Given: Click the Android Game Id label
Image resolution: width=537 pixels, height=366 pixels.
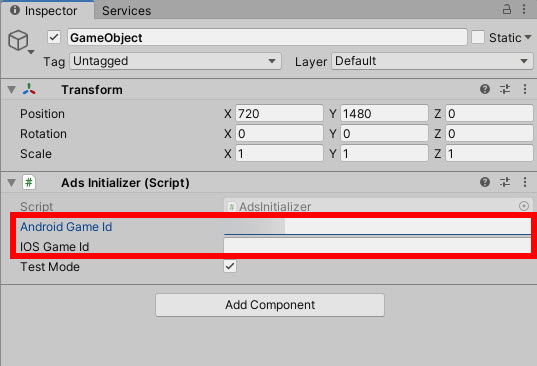Looking at the screenshot, I should coord(66,227).
